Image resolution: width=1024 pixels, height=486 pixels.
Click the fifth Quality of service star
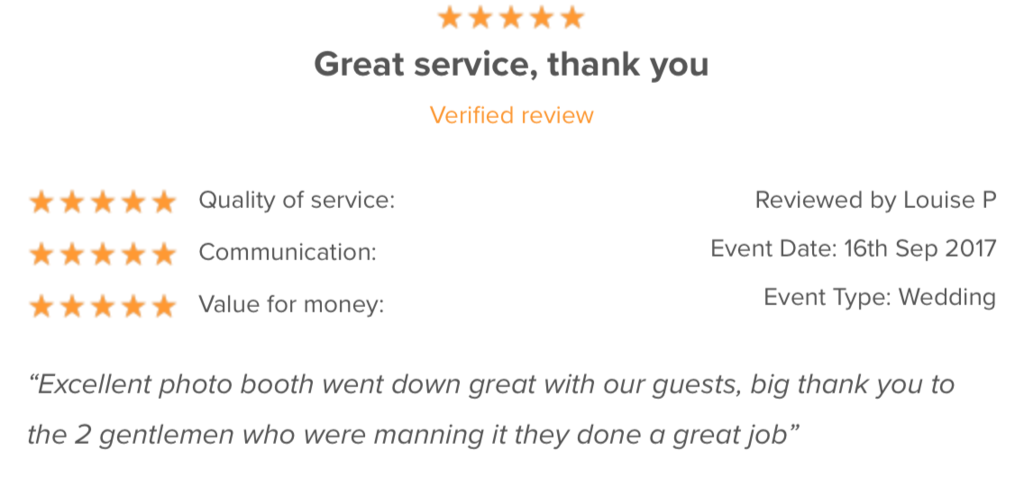tap(163, 202)
